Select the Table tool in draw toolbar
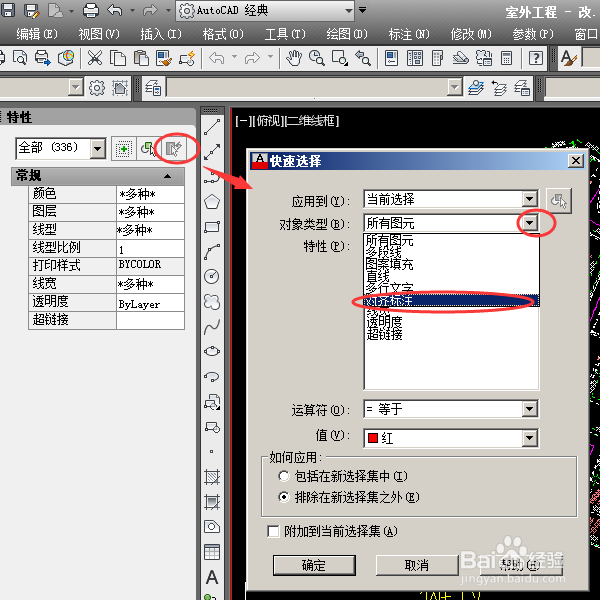 click(x=212, y=552)
